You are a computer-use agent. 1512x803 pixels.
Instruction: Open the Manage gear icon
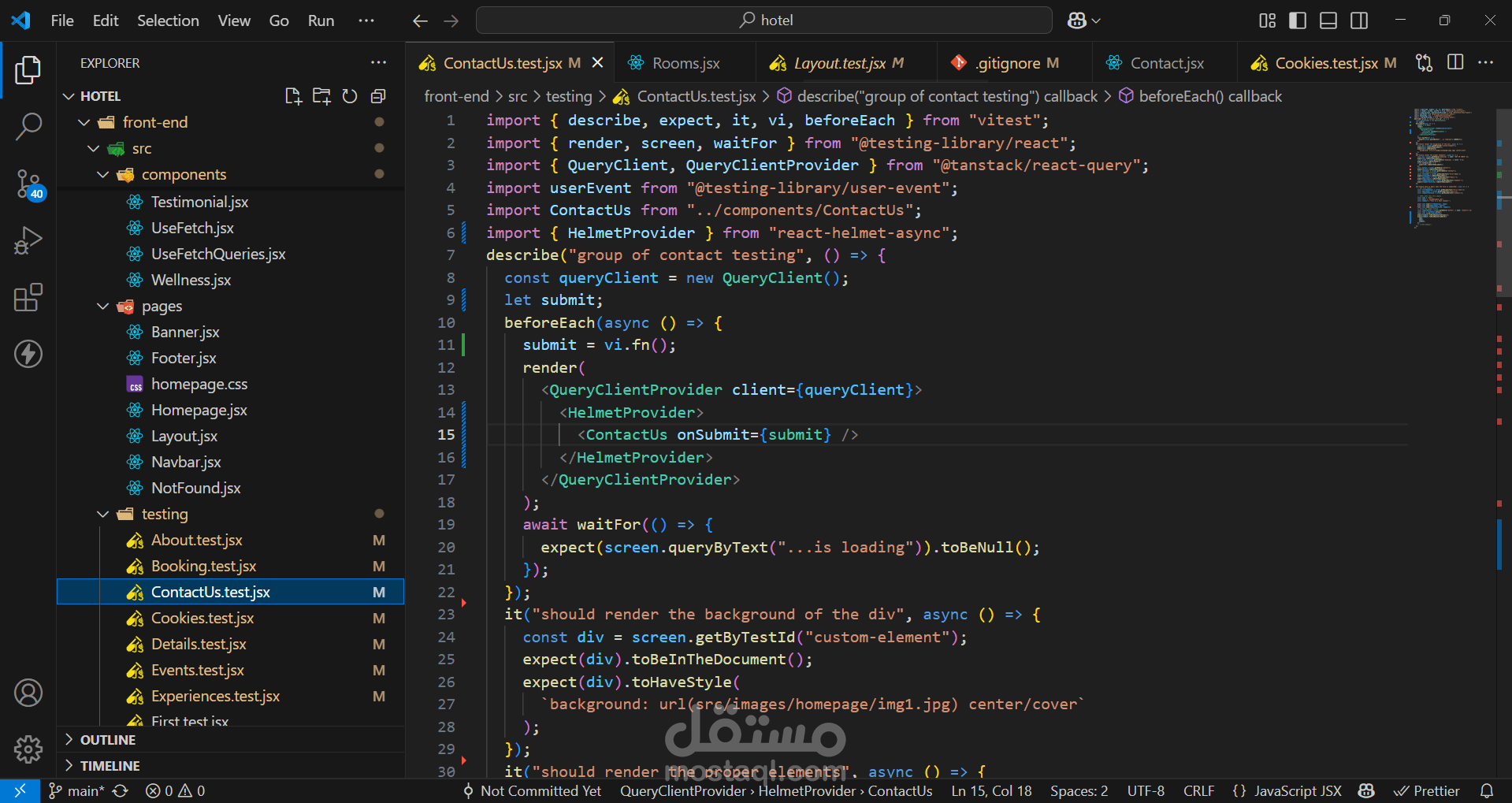coord(28,749)
